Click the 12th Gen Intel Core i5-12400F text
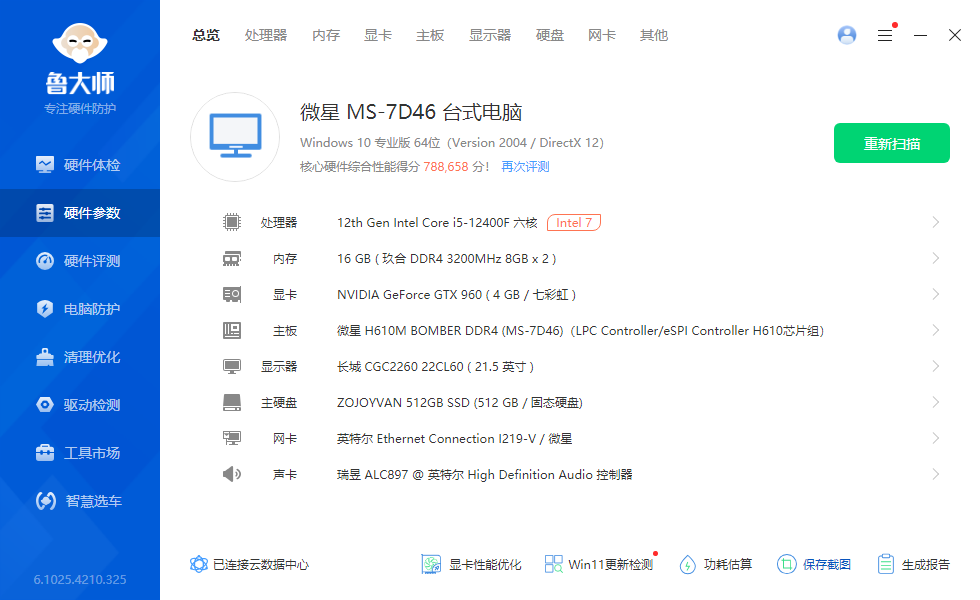980x600 pixels. [437, 222]
